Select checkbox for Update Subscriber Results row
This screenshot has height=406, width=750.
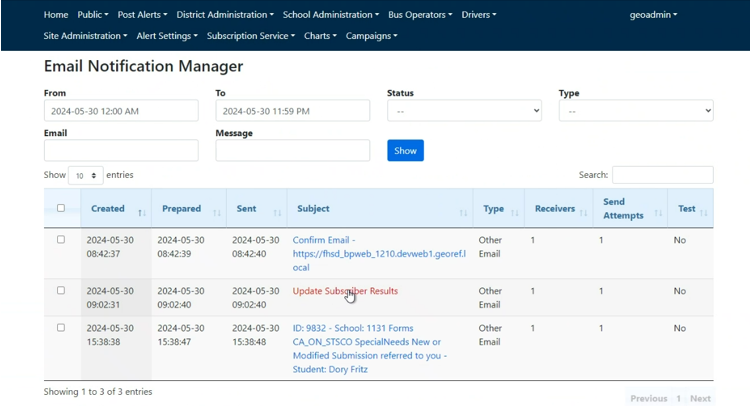pyautogui.click(x=61, y=291)
